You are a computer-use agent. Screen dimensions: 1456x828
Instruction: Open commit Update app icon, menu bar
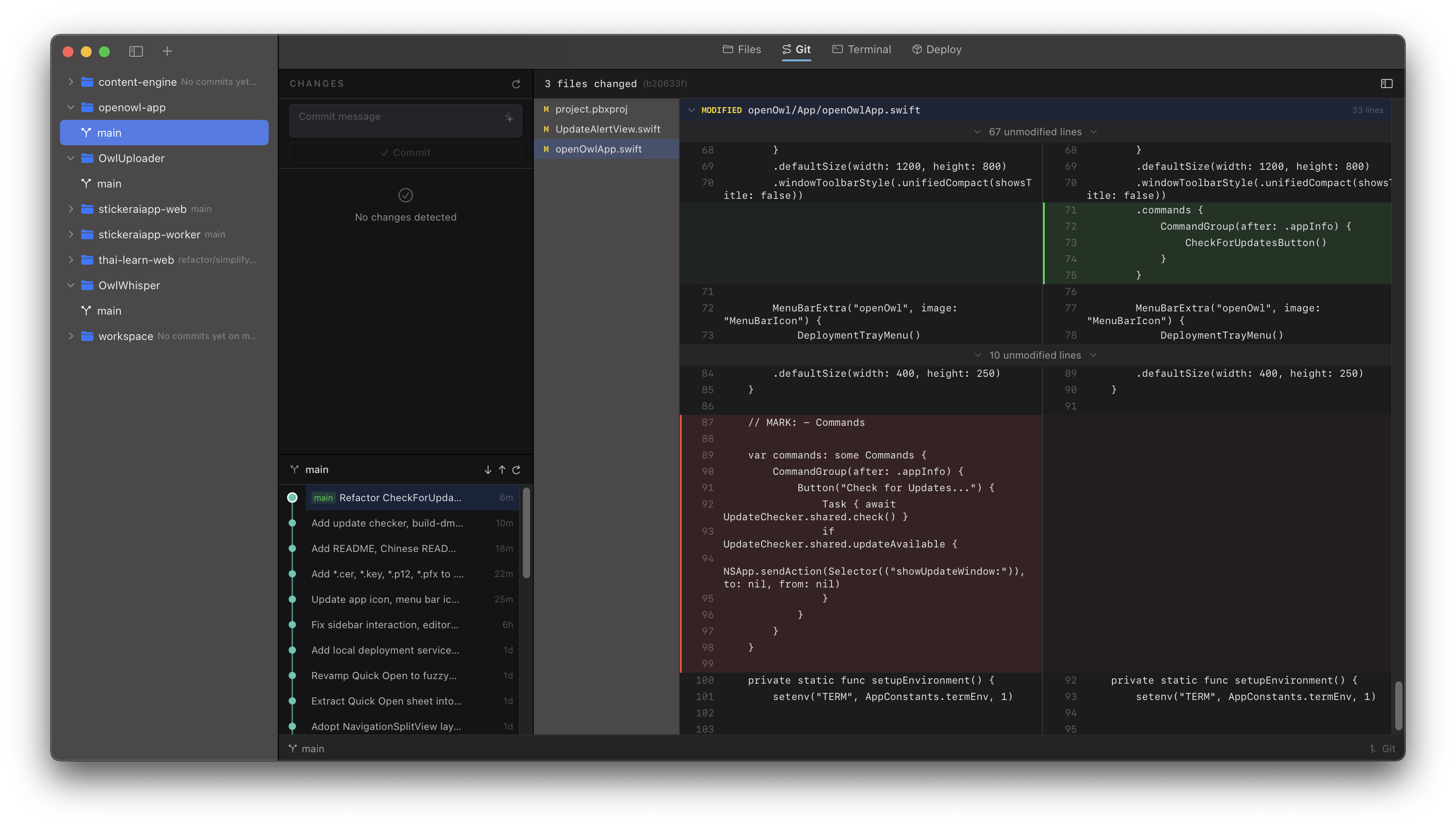[x=412, y=599]
